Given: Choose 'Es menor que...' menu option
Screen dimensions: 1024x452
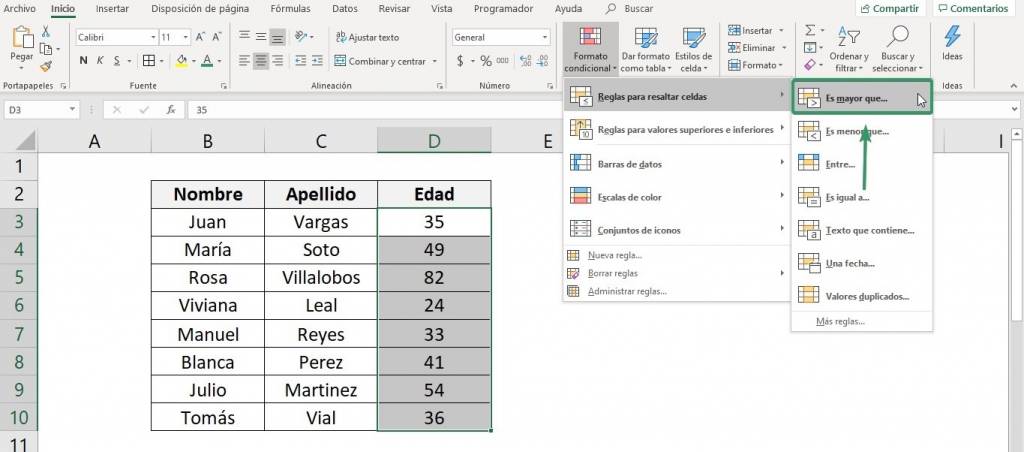Looking at the screenshot, I should coord(858,132).
